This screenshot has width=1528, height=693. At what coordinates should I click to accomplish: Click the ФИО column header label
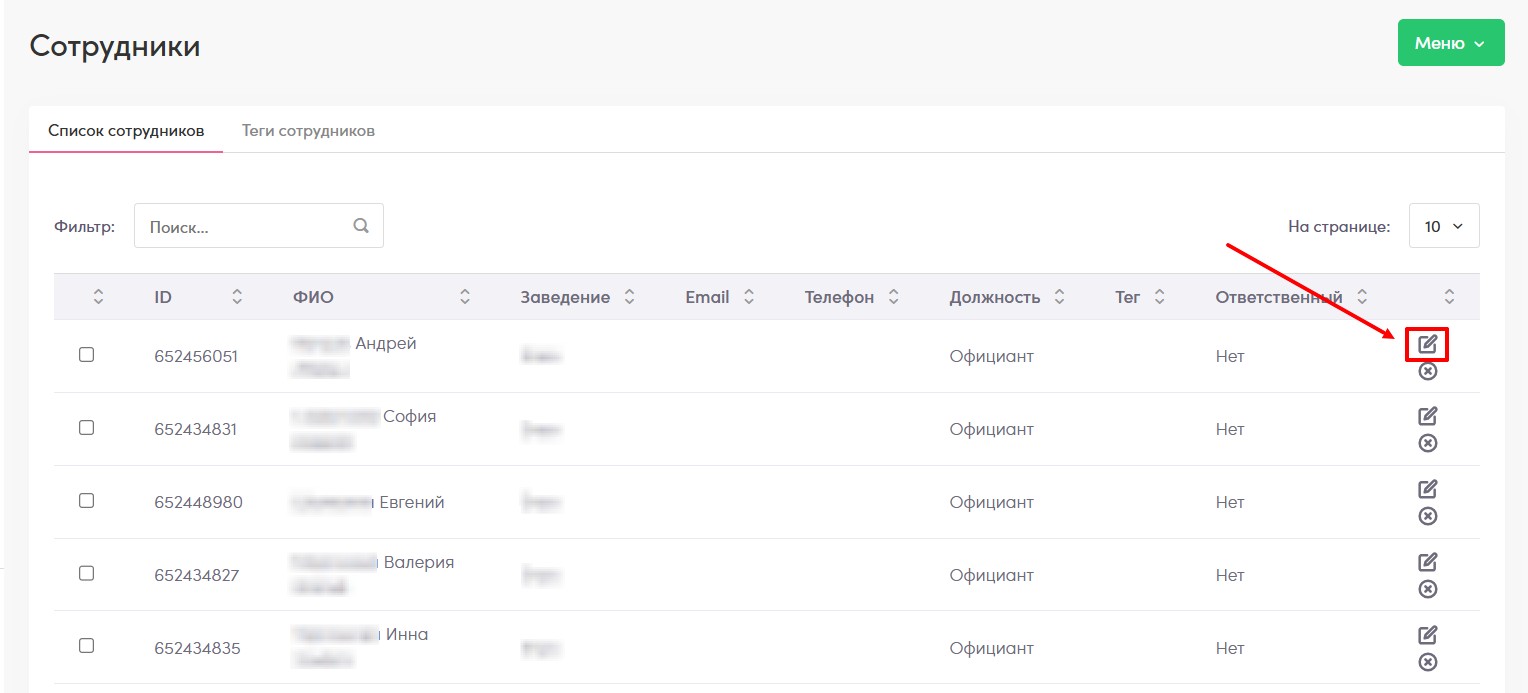click(313, 297)
